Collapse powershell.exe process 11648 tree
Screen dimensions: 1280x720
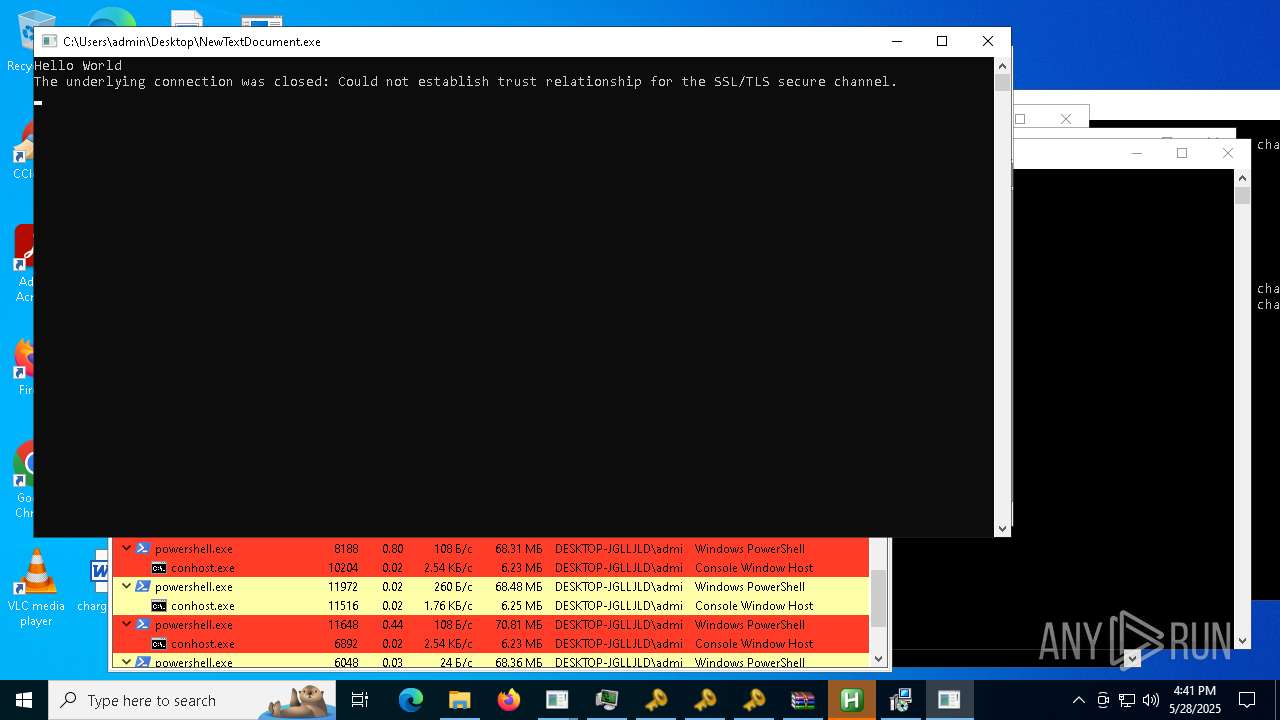coord(126,625)
